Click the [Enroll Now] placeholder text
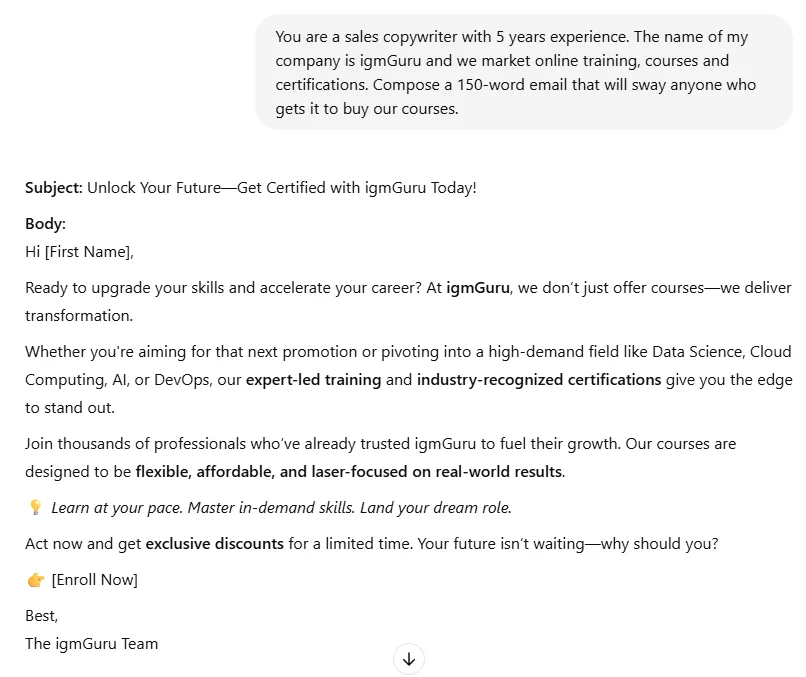Screen dimensions: 806x677 coord(95,580)
